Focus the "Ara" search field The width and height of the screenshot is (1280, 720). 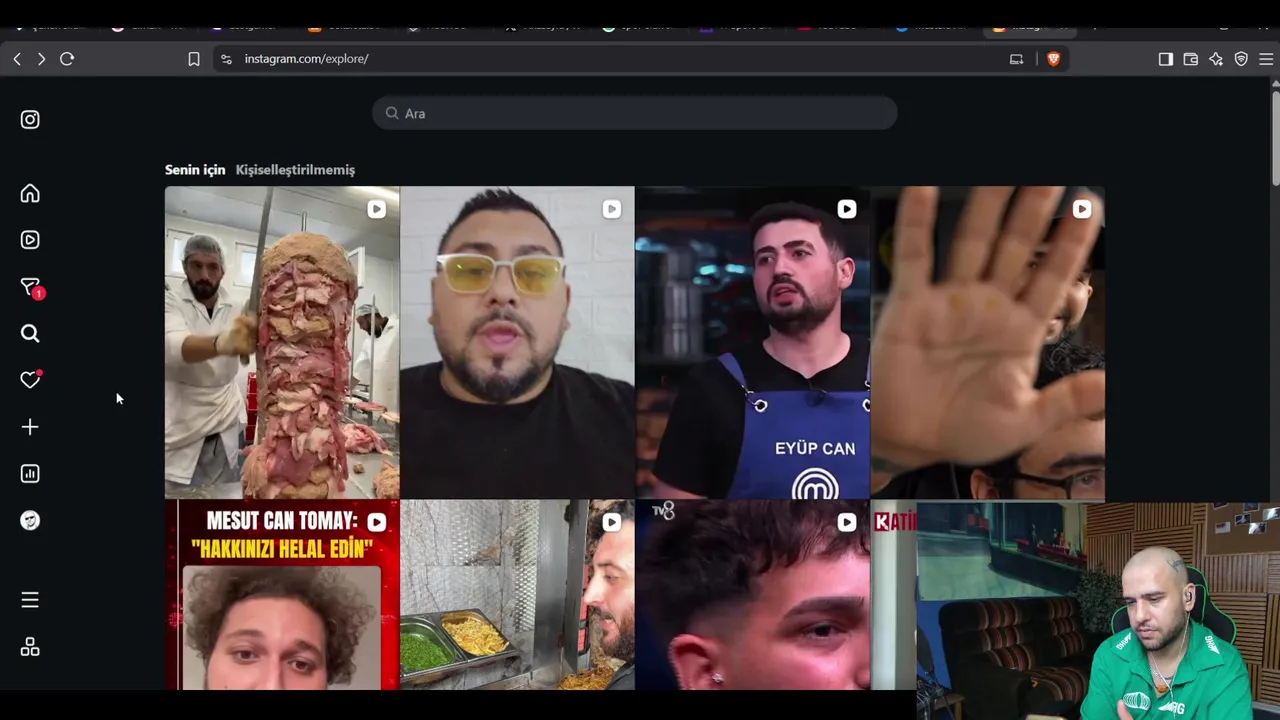[635, 113]
